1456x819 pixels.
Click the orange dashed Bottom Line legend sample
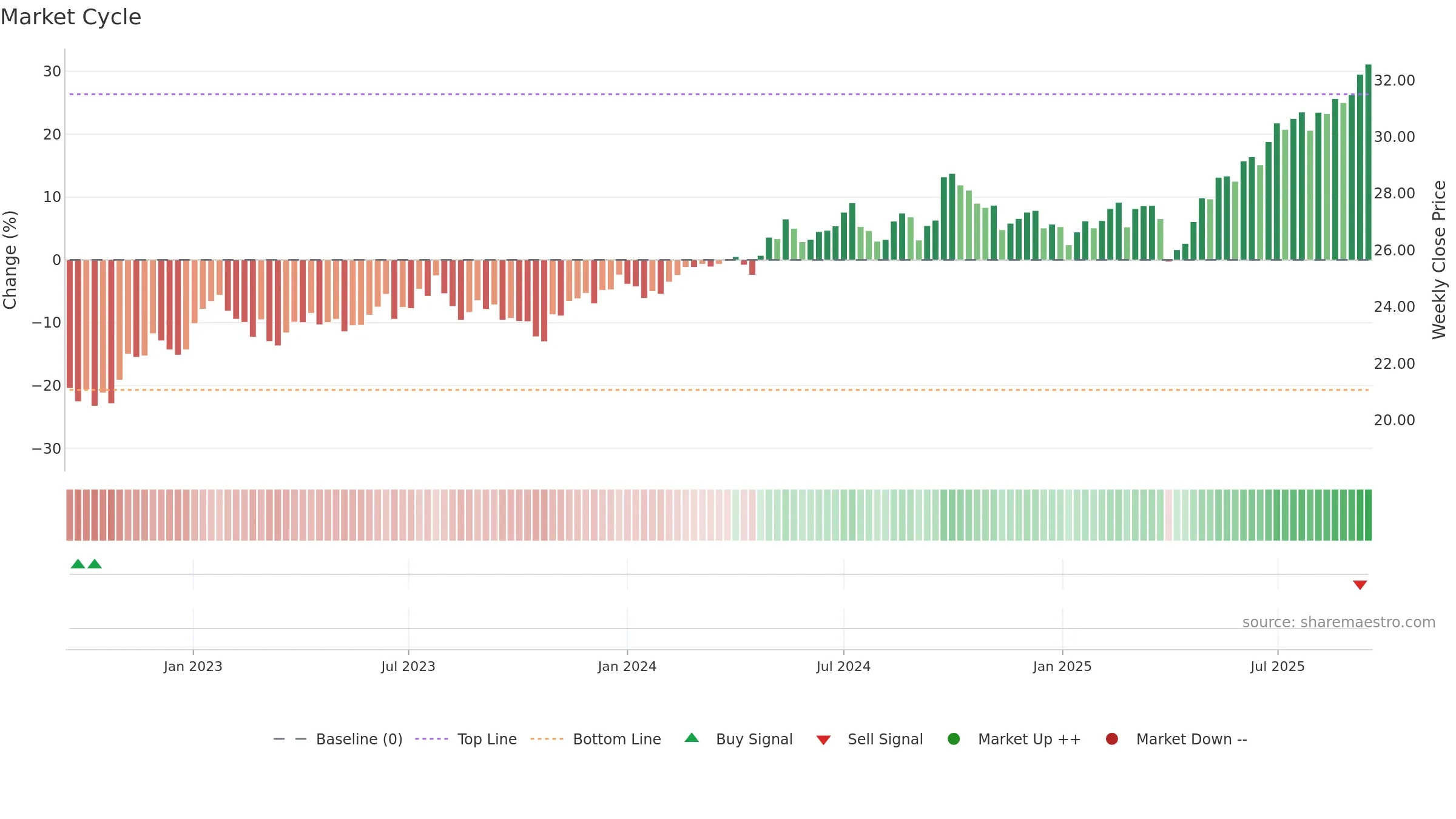click(x=547, y=739)
